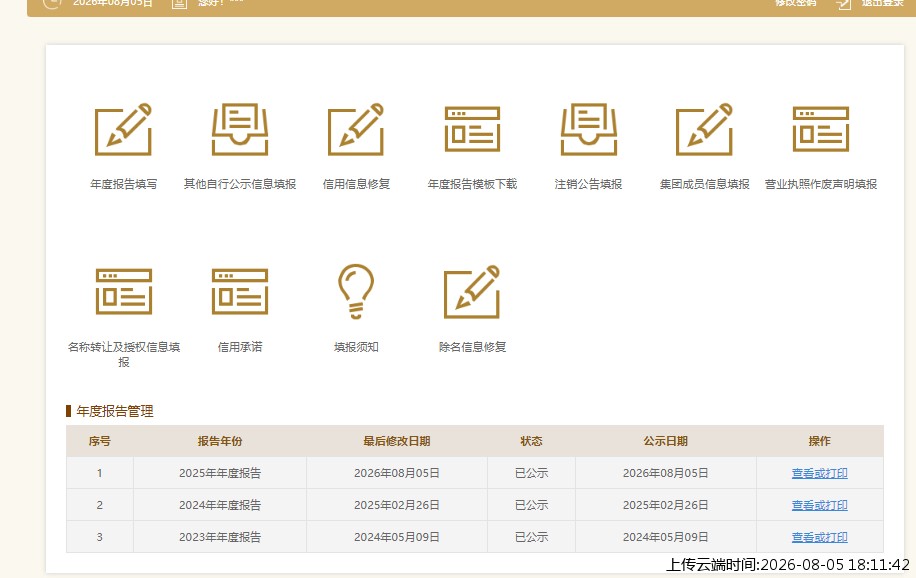Click 查看或打印 for the 2024年年度报告 row
Screen dimensions: 916x578
[820, 505]
